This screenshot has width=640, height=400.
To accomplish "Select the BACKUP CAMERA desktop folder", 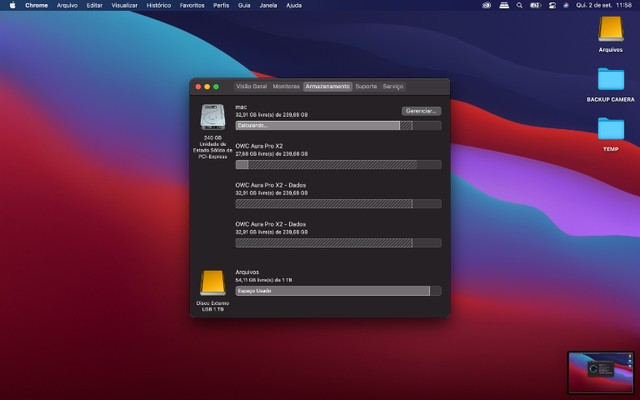I will 611,84.
